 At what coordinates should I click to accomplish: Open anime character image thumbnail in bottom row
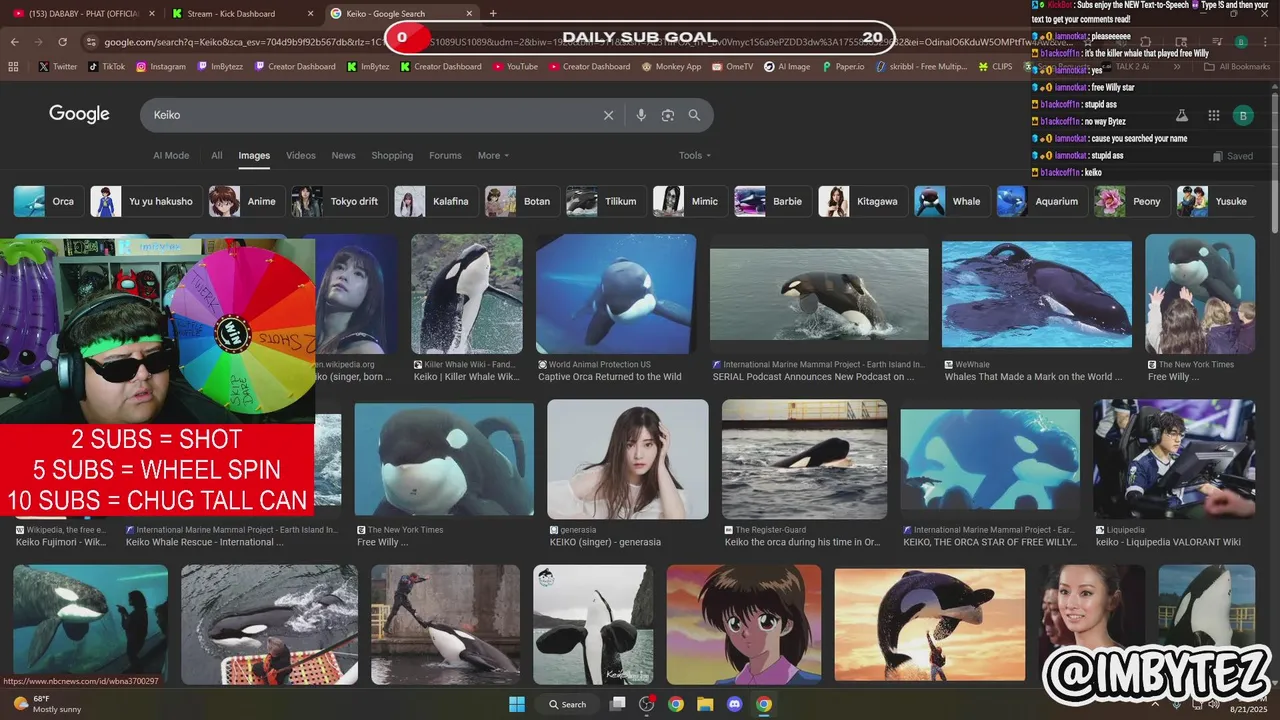coord(744,625)
